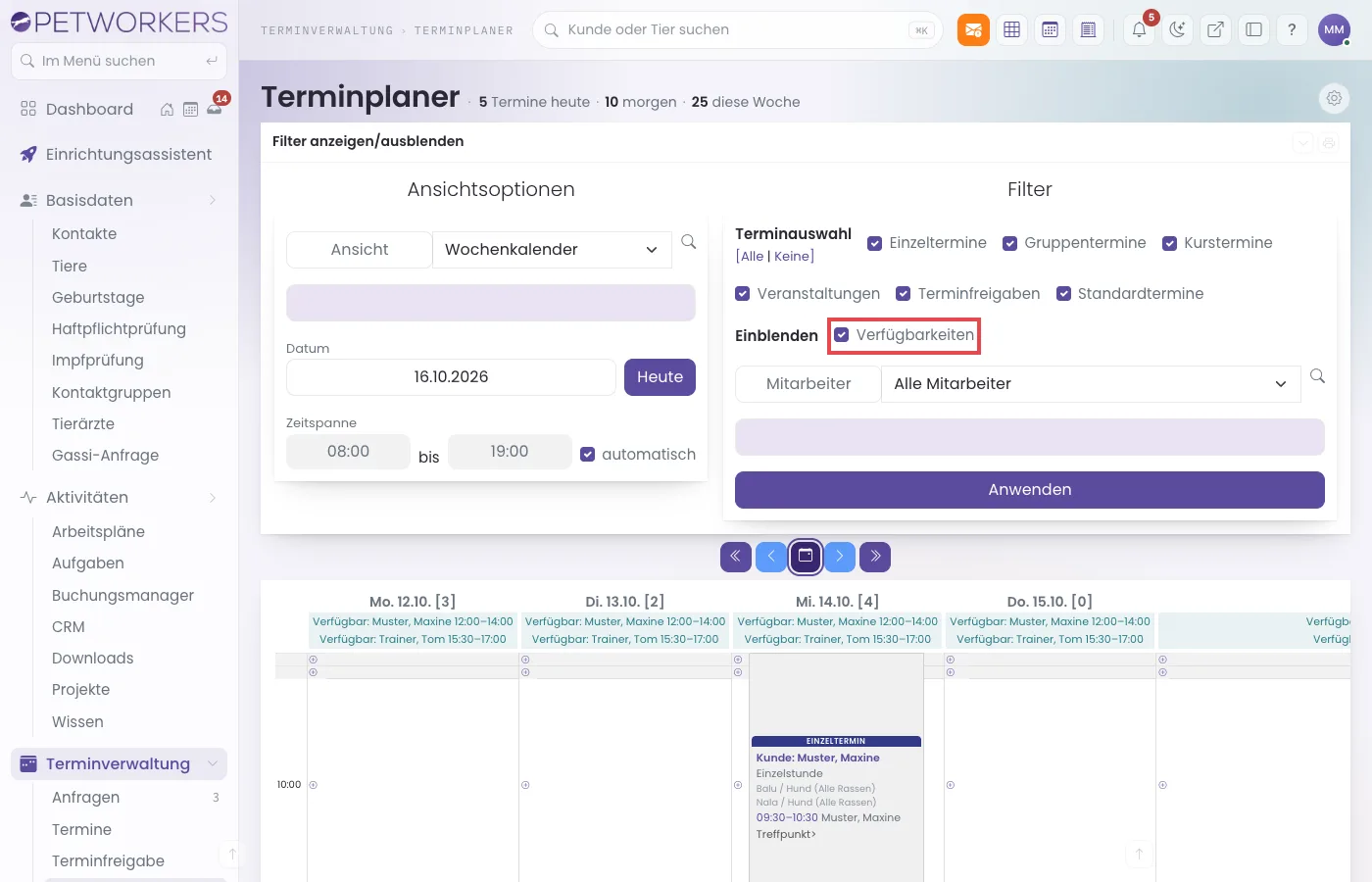Expand the Basisdaten menu chevron
The image size is (1372, 882).
(213, 201)
